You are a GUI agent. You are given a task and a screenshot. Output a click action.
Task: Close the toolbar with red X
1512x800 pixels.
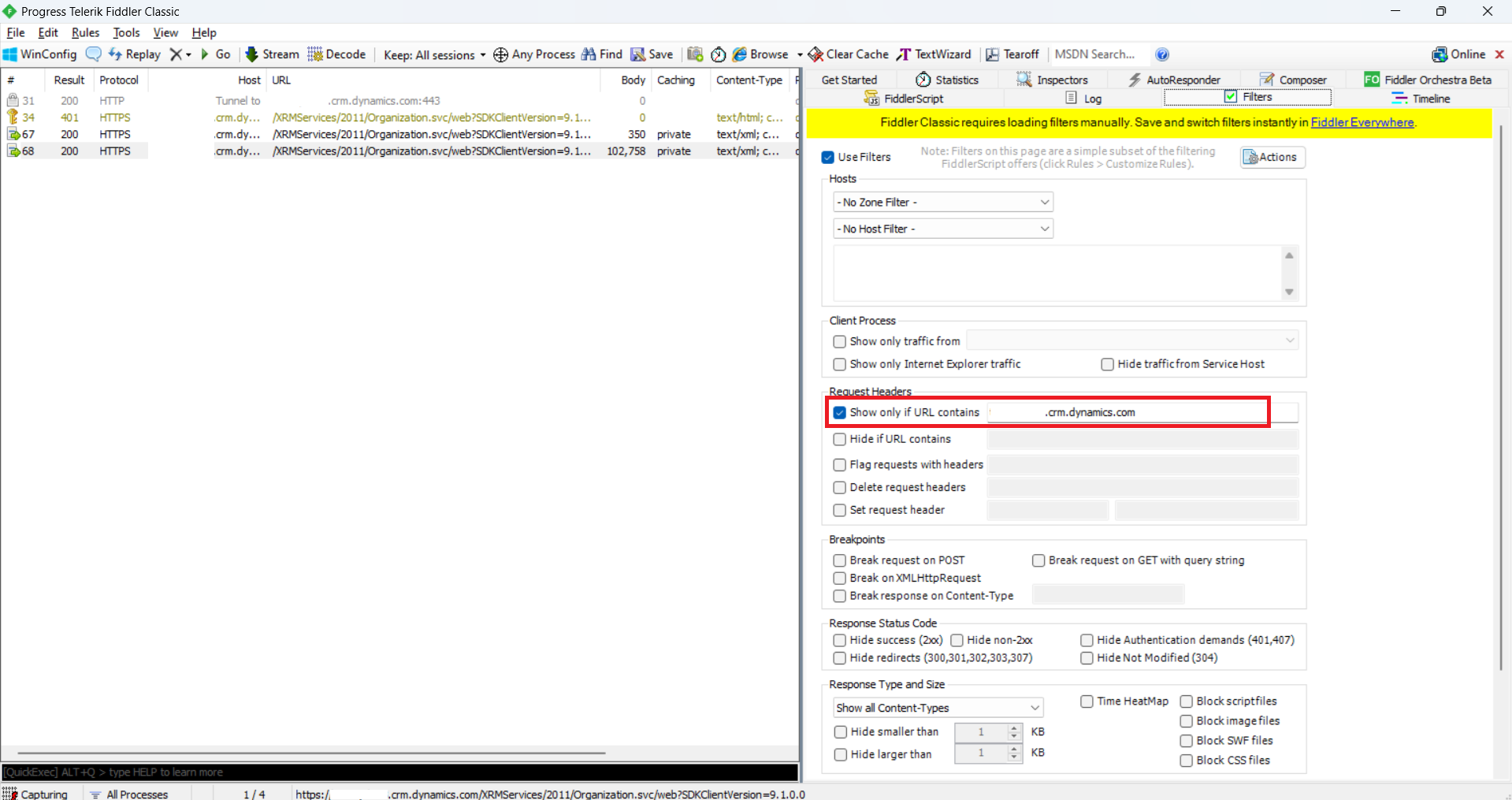coord(1499,54)
